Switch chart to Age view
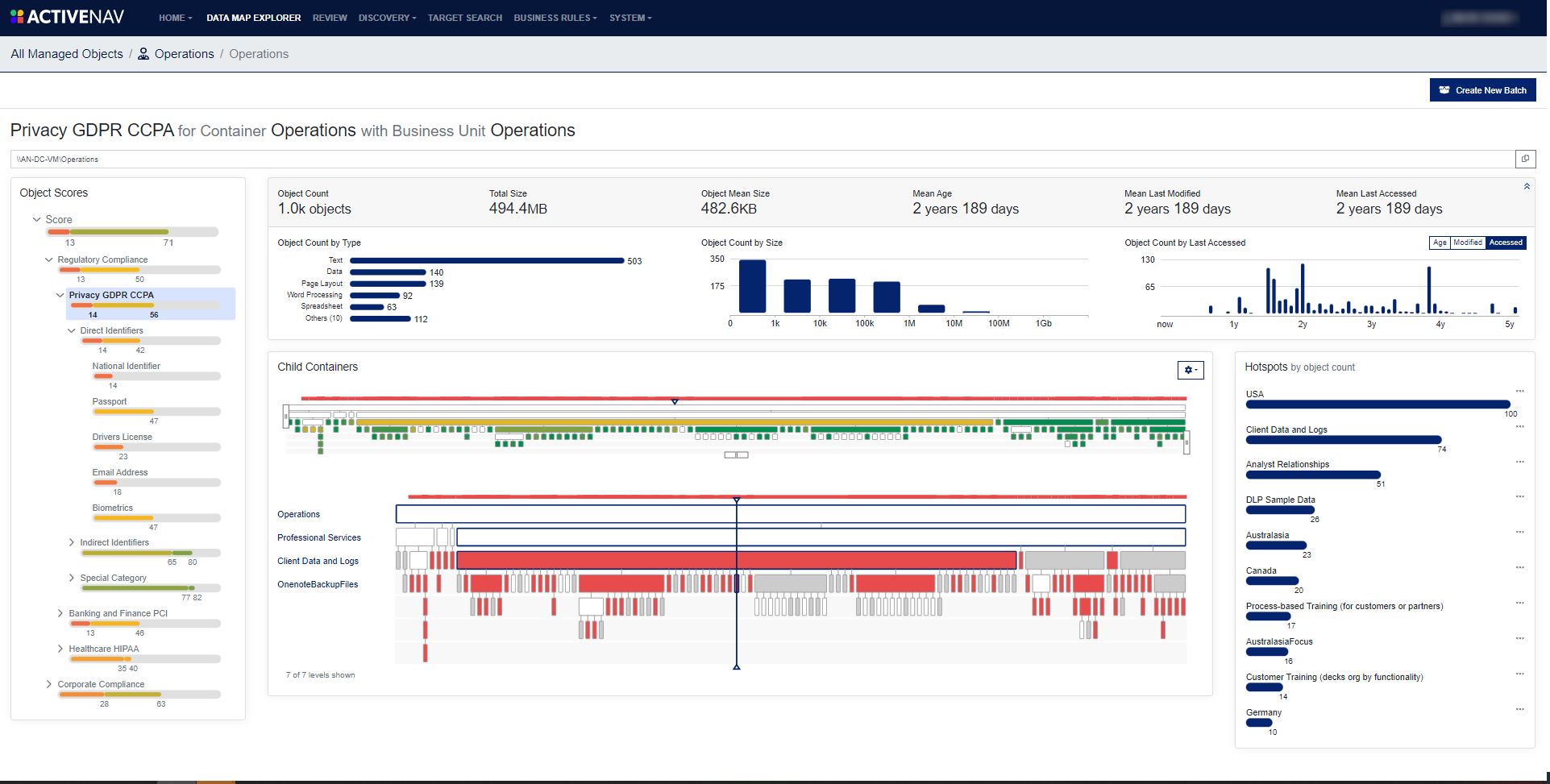Viewport: 1550px width, 784px height. click(1440, 243)
